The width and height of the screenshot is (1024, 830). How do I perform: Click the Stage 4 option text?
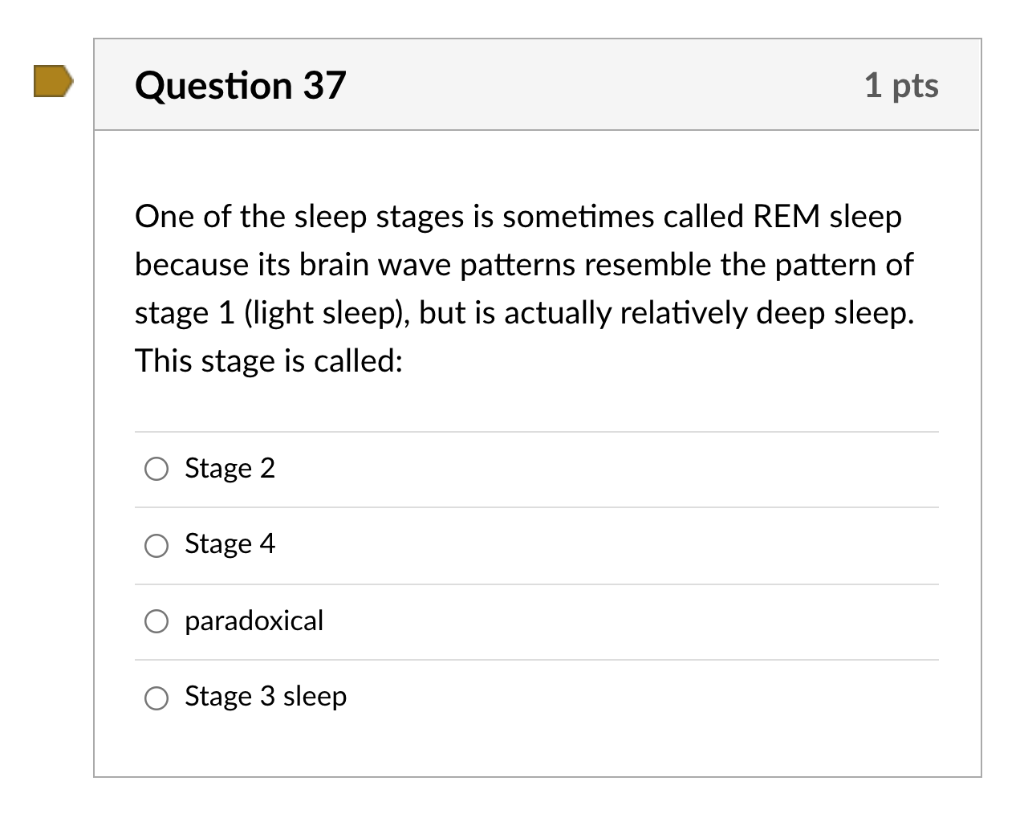coord(230,544)
